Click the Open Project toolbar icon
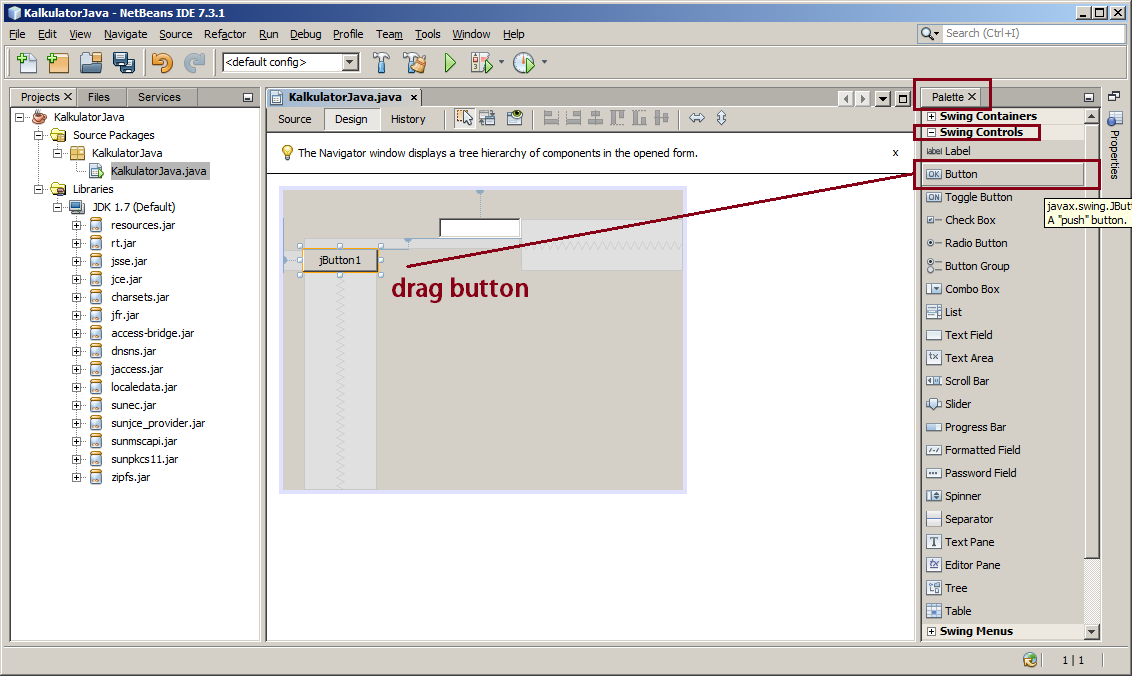Screen dimensions: 1132x676 pyautogui.click(x=91, y=63)
